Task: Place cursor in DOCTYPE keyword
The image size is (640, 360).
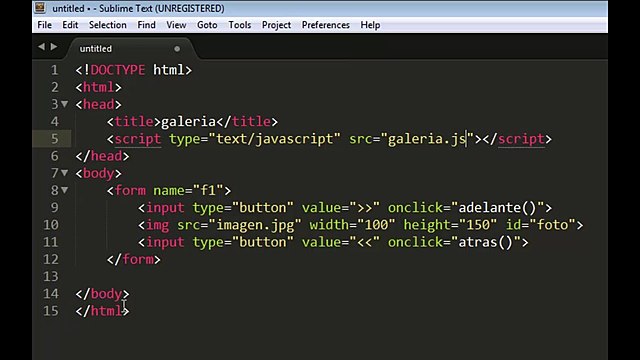Action: (x=118, y=70)
